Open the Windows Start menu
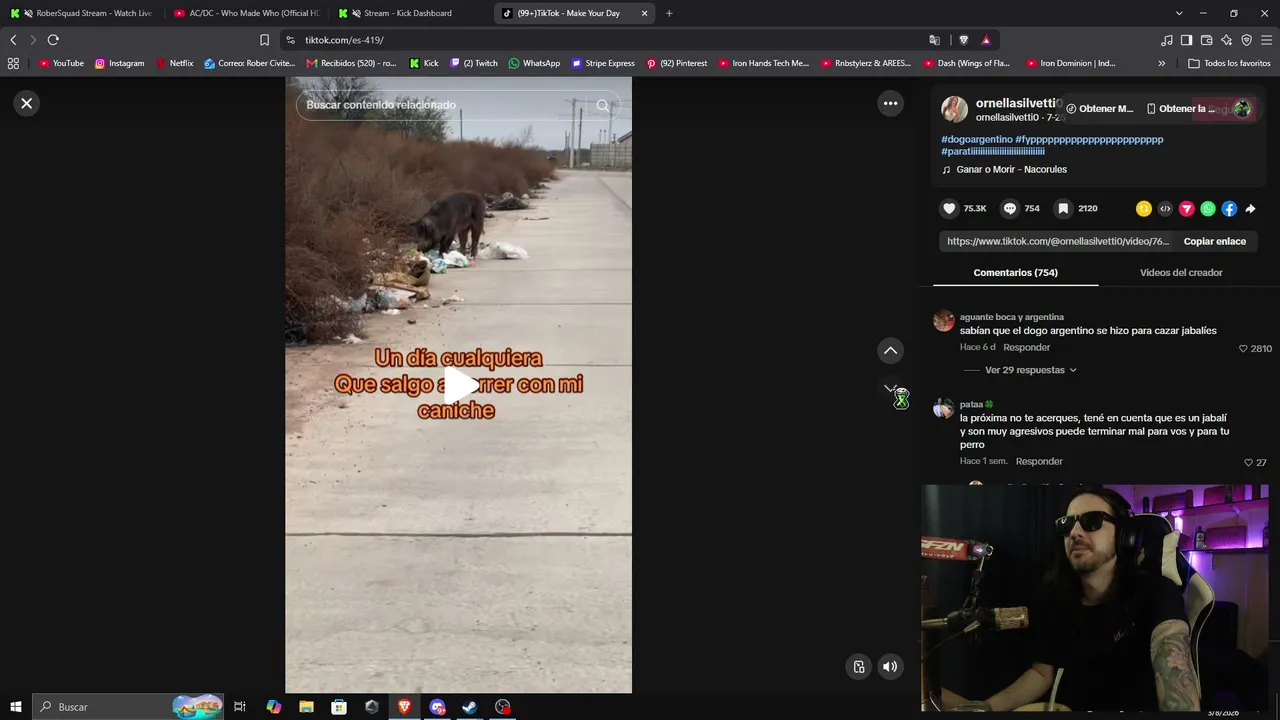1280x720 pixels. click(15, 707)
